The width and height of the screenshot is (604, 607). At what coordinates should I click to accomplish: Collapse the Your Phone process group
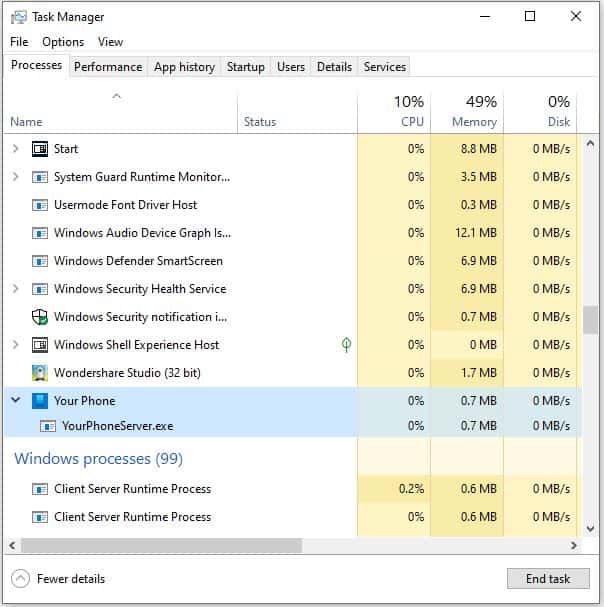[x=15, y=400]
